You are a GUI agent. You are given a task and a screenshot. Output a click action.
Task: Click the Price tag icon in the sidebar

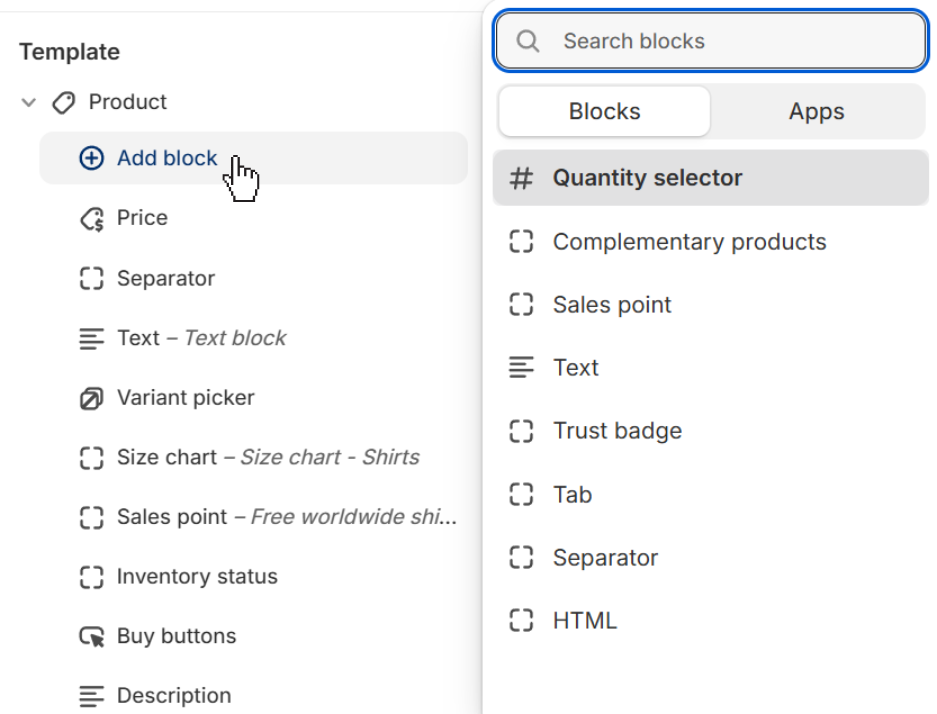point(92,218)
